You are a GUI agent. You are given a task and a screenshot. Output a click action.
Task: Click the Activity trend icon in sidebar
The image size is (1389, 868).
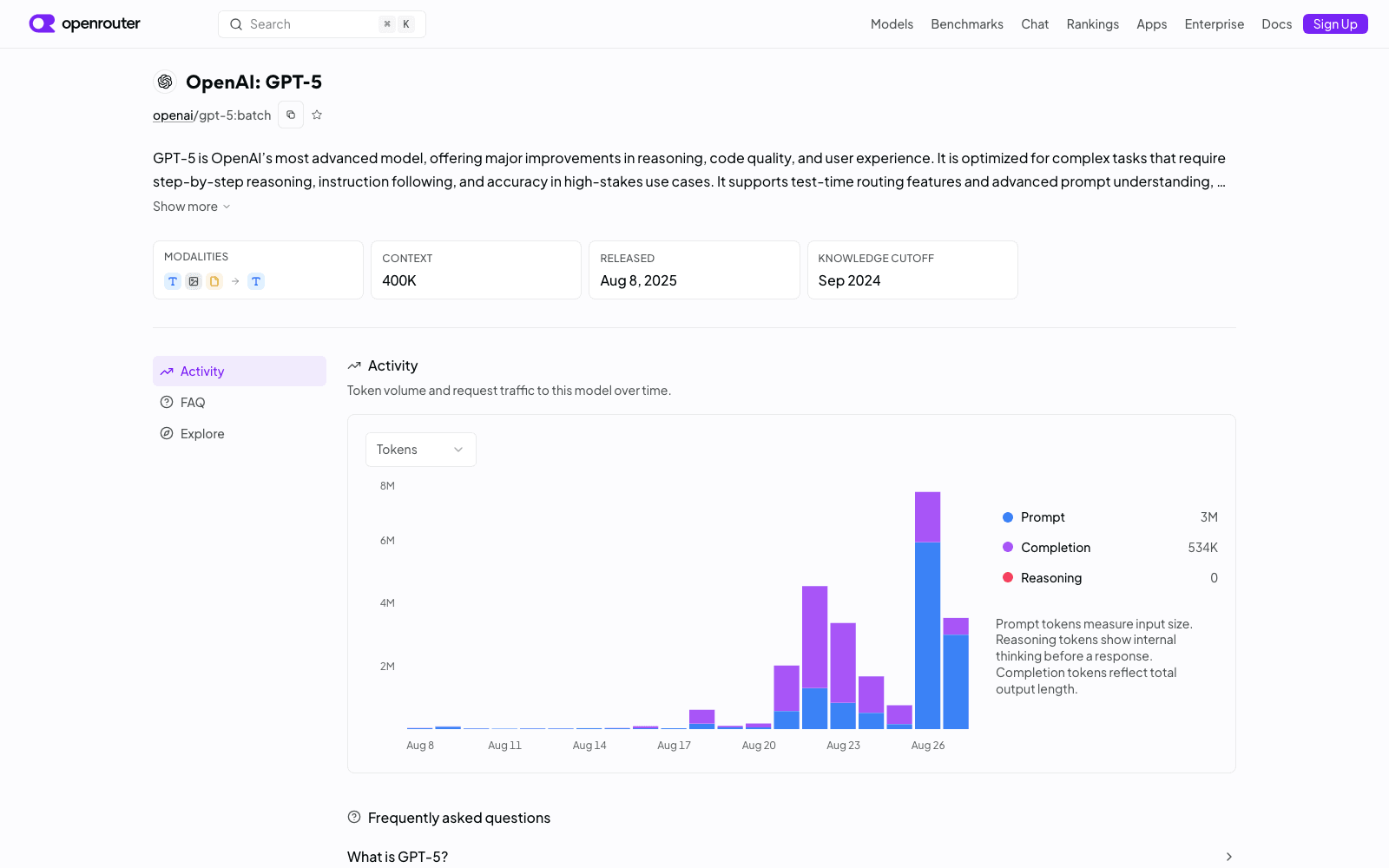click(x=167, y=372)
